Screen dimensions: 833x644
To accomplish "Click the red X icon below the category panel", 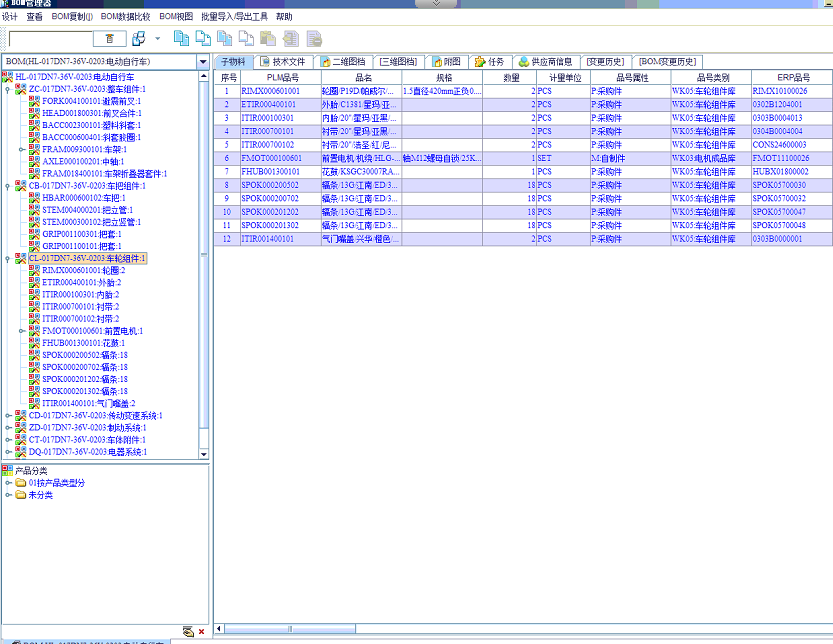I will (x=201, y=632).
